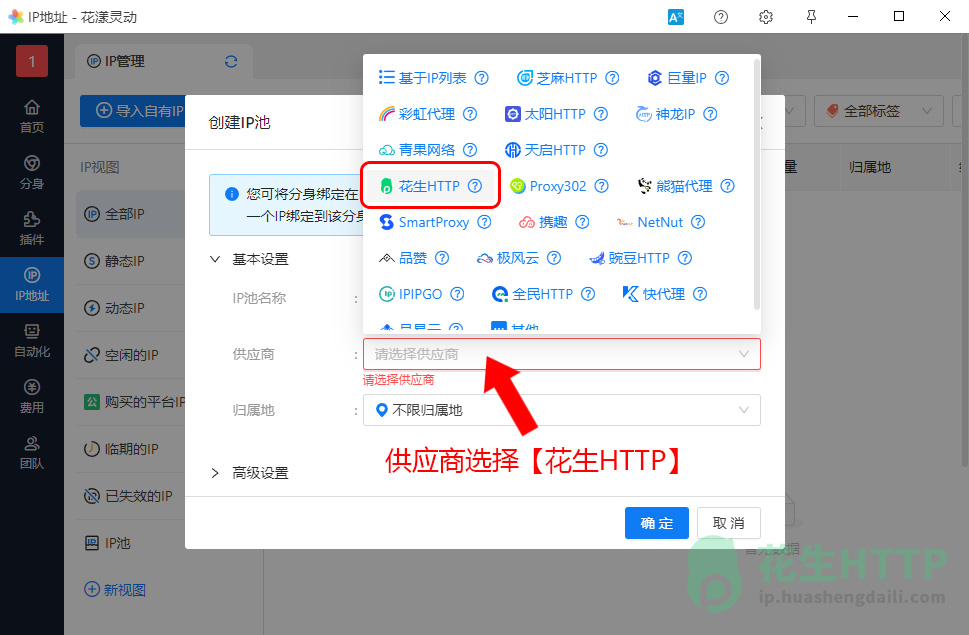The width and height of the screenshot is (969, 635).
Task: Open help for 神龙IP
Action: (x=710, y=114)
